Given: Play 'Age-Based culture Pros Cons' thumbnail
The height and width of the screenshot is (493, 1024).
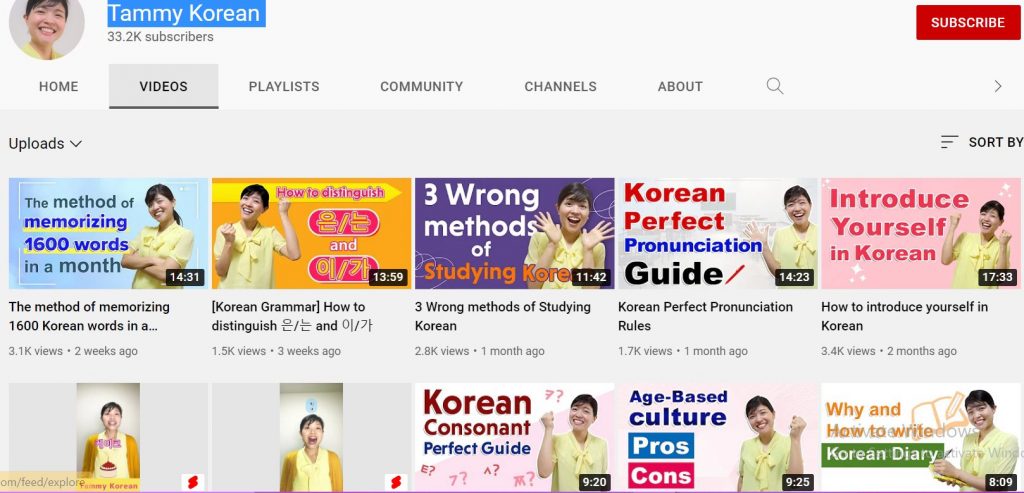Looking at the screenshot, I should [x=718, y=437].
